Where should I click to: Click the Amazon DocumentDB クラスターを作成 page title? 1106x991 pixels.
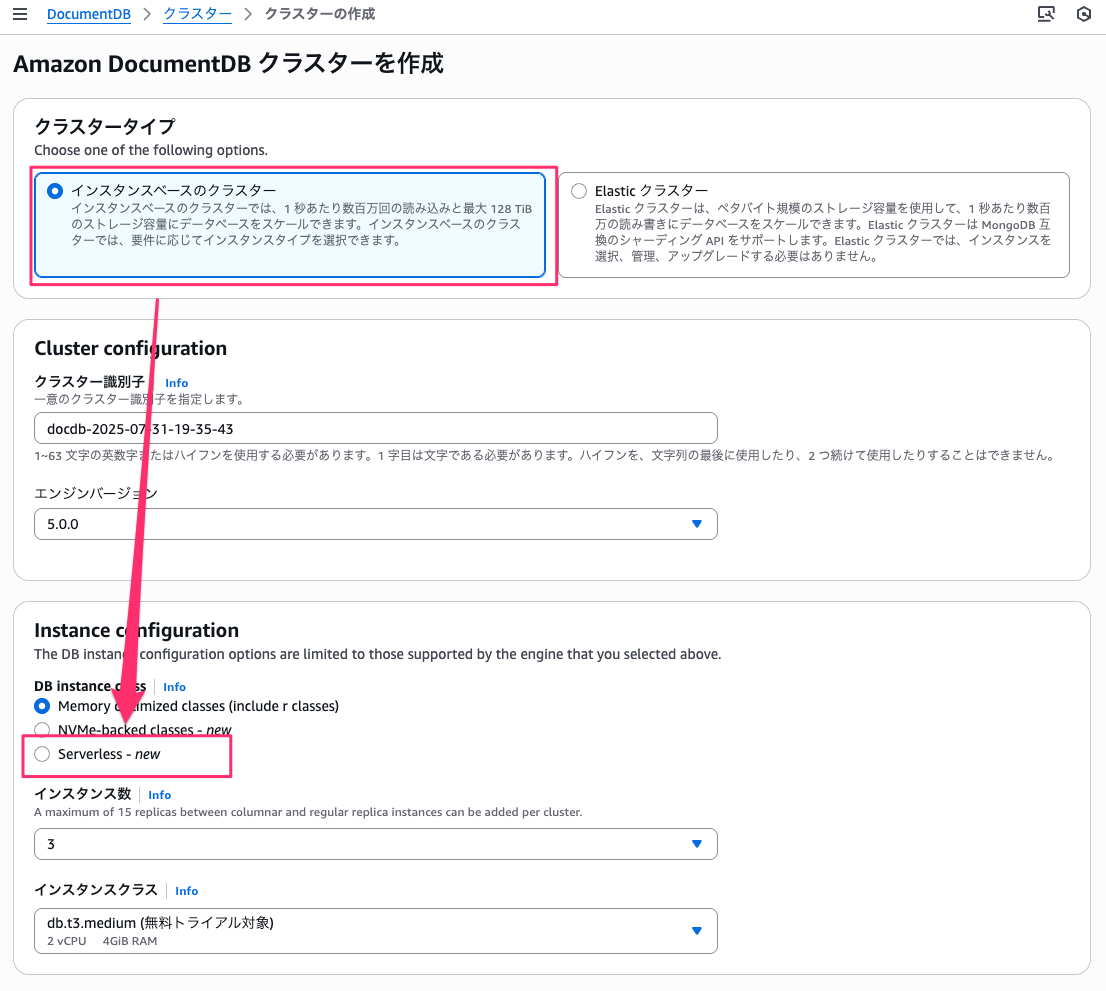229,63
